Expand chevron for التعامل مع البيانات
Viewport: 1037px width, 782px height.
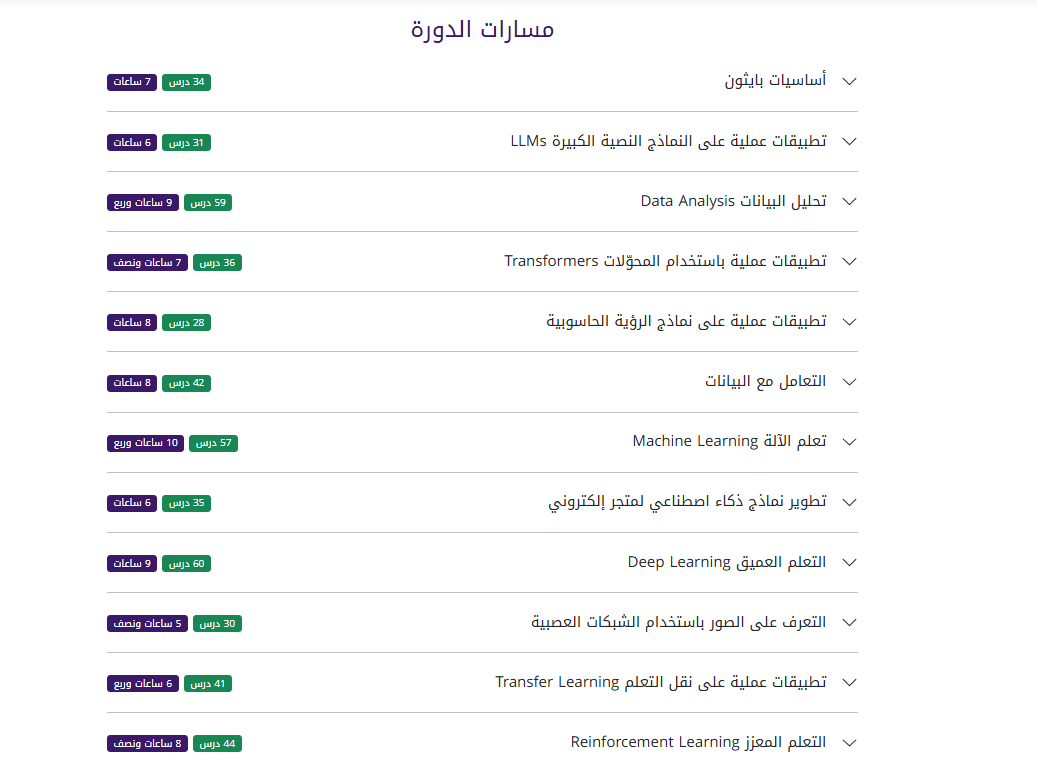(x=850, y=382)
